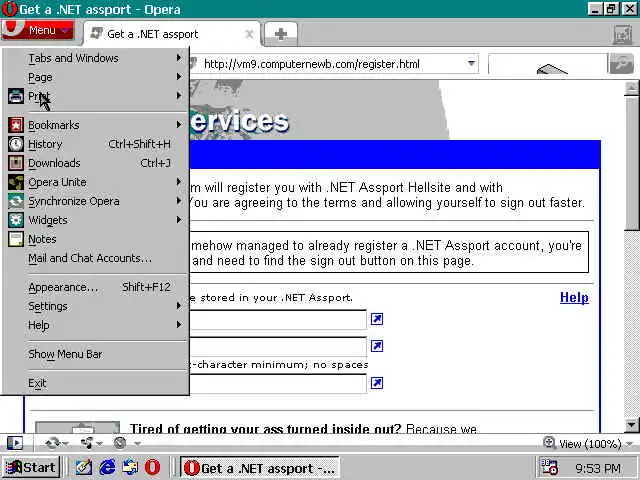Click the printer icon beside Print

[16, 96]
